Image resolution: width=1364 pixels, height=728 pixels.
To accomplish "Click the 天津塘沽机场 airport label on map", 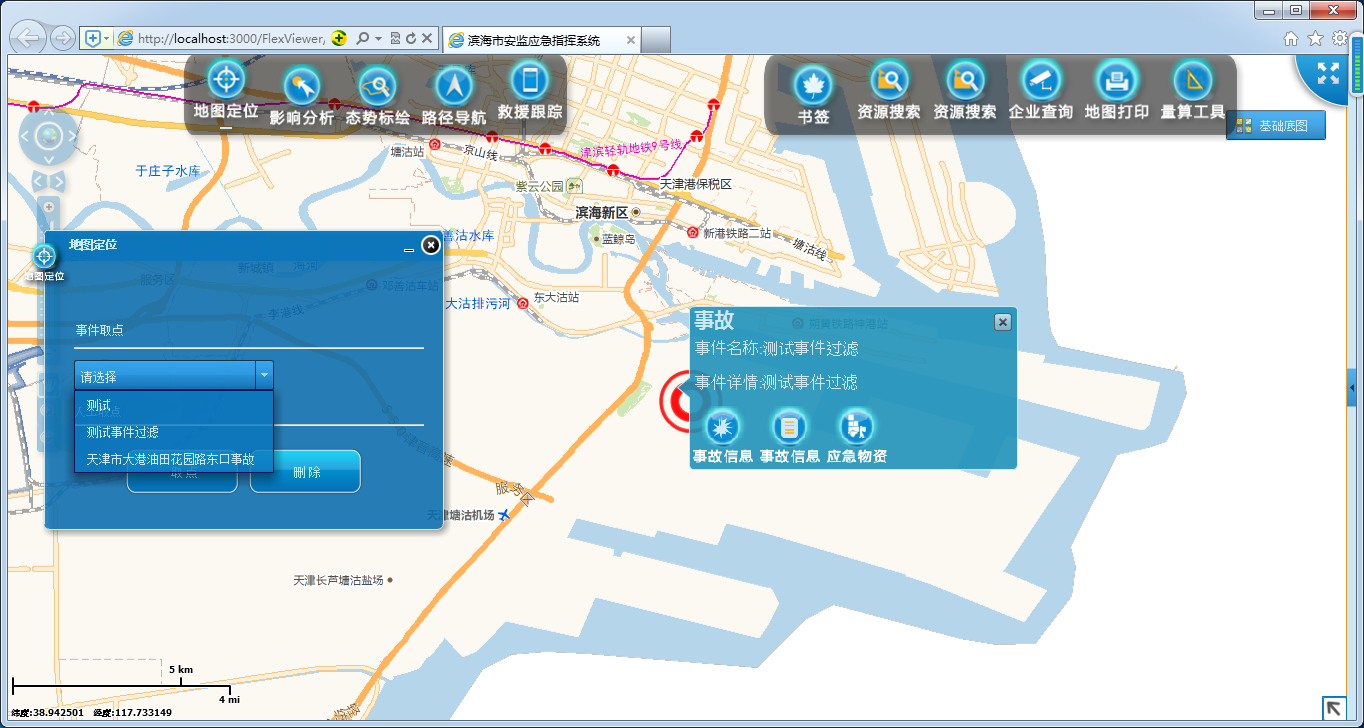I will coord(461,515).
